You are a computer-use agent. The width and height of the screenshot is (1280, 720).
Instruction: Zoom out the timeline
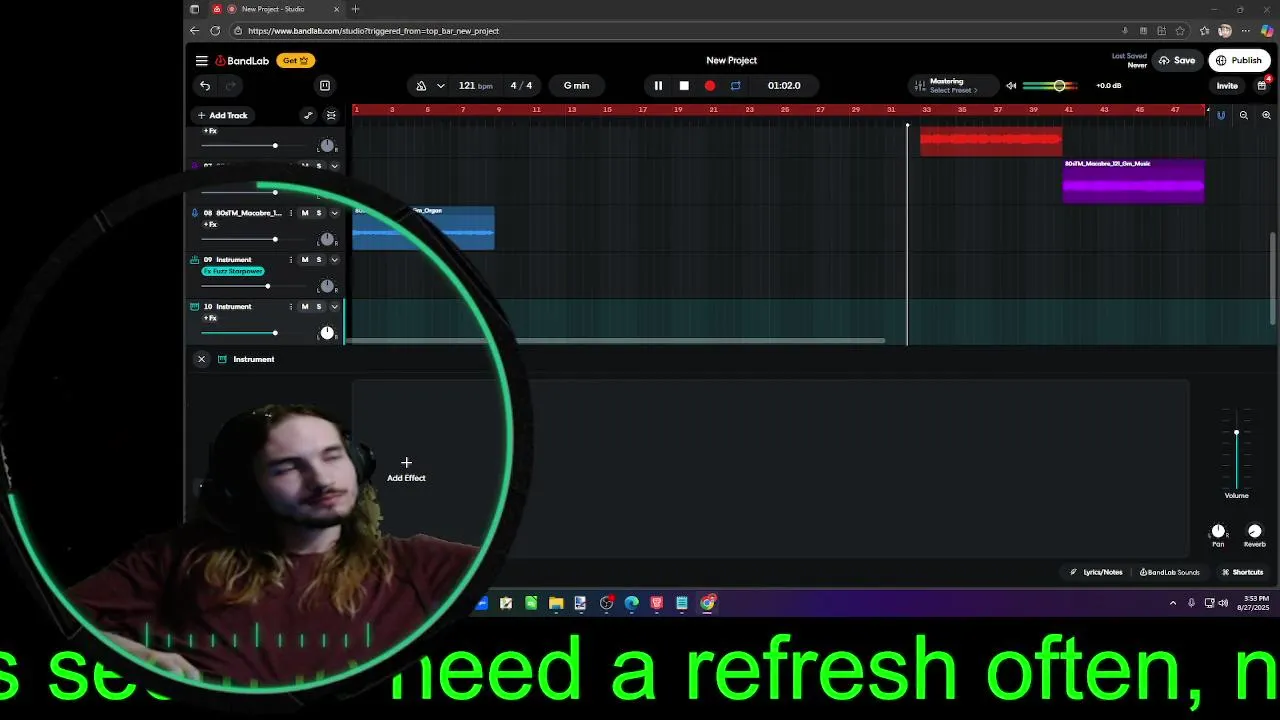coord(1244,115)
